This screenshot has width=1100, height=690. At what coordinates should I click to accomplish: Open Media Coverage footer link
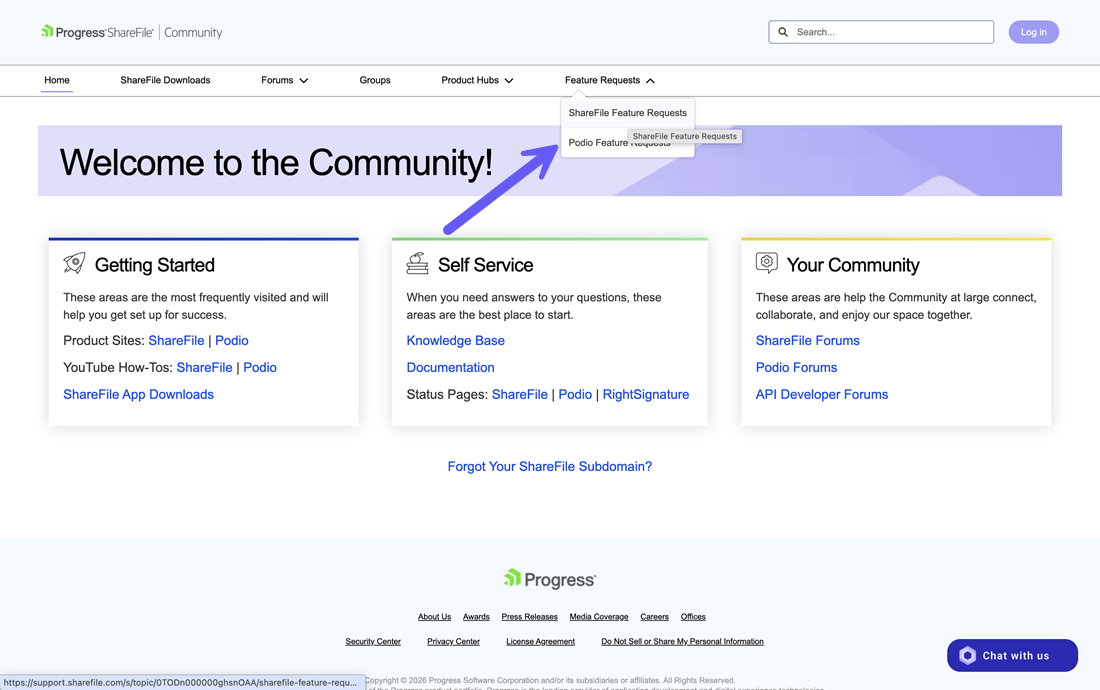599,617
